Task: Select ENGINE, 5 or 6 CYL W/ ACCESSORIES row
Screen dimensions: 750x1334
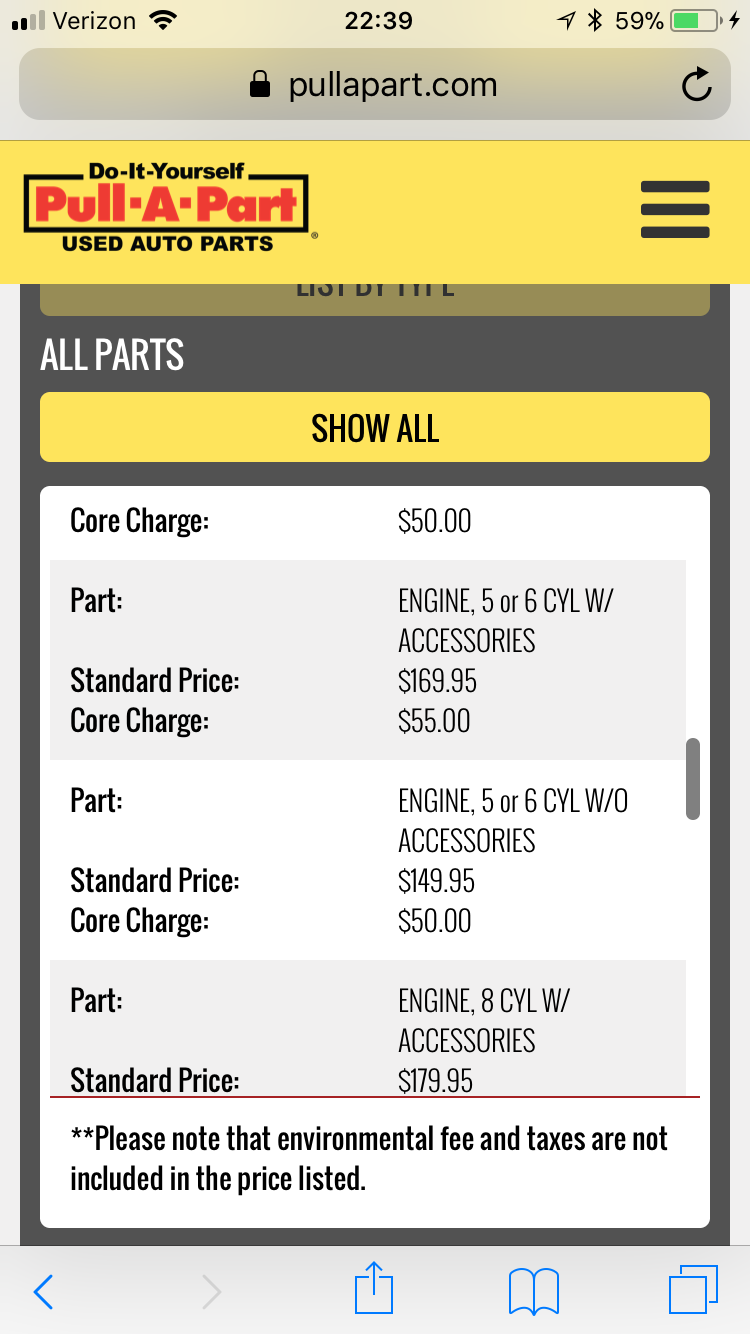Action: tap(368, 660)
